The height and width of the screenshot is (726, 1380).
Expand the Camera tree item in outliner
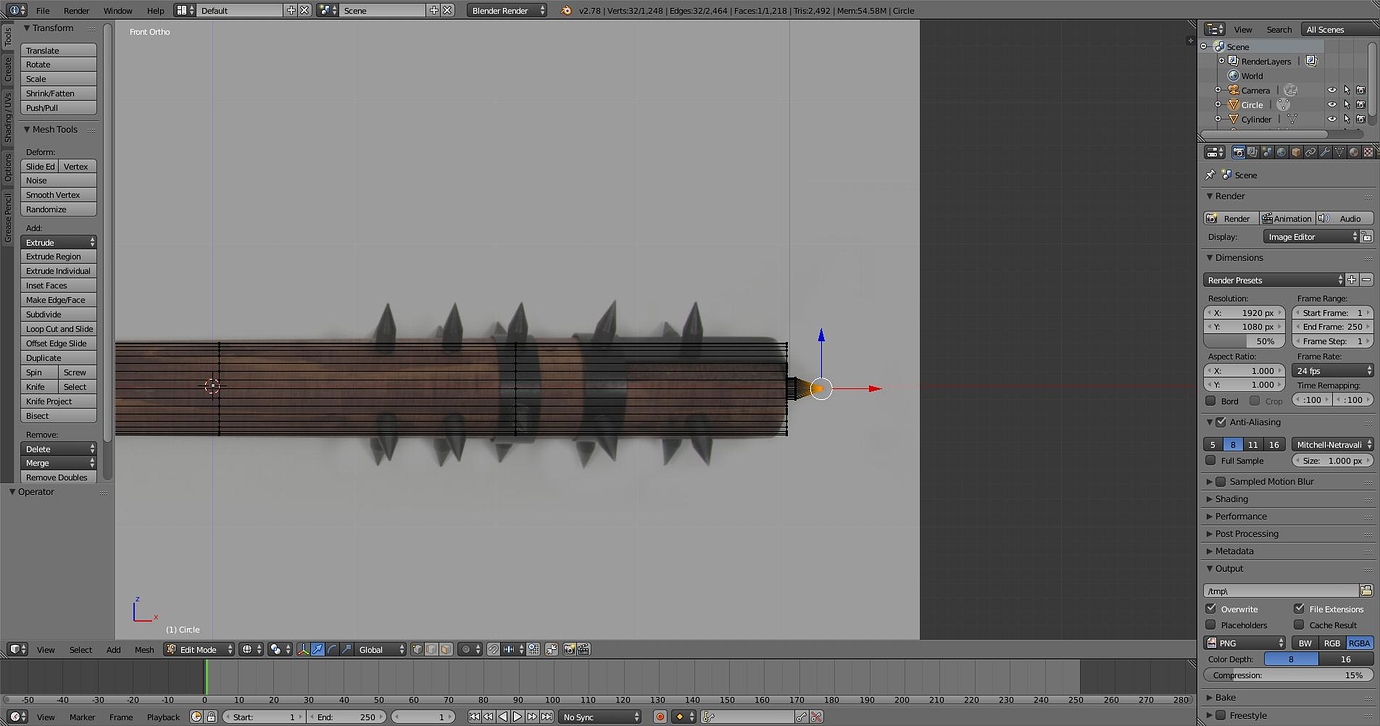coord(1218,90)
